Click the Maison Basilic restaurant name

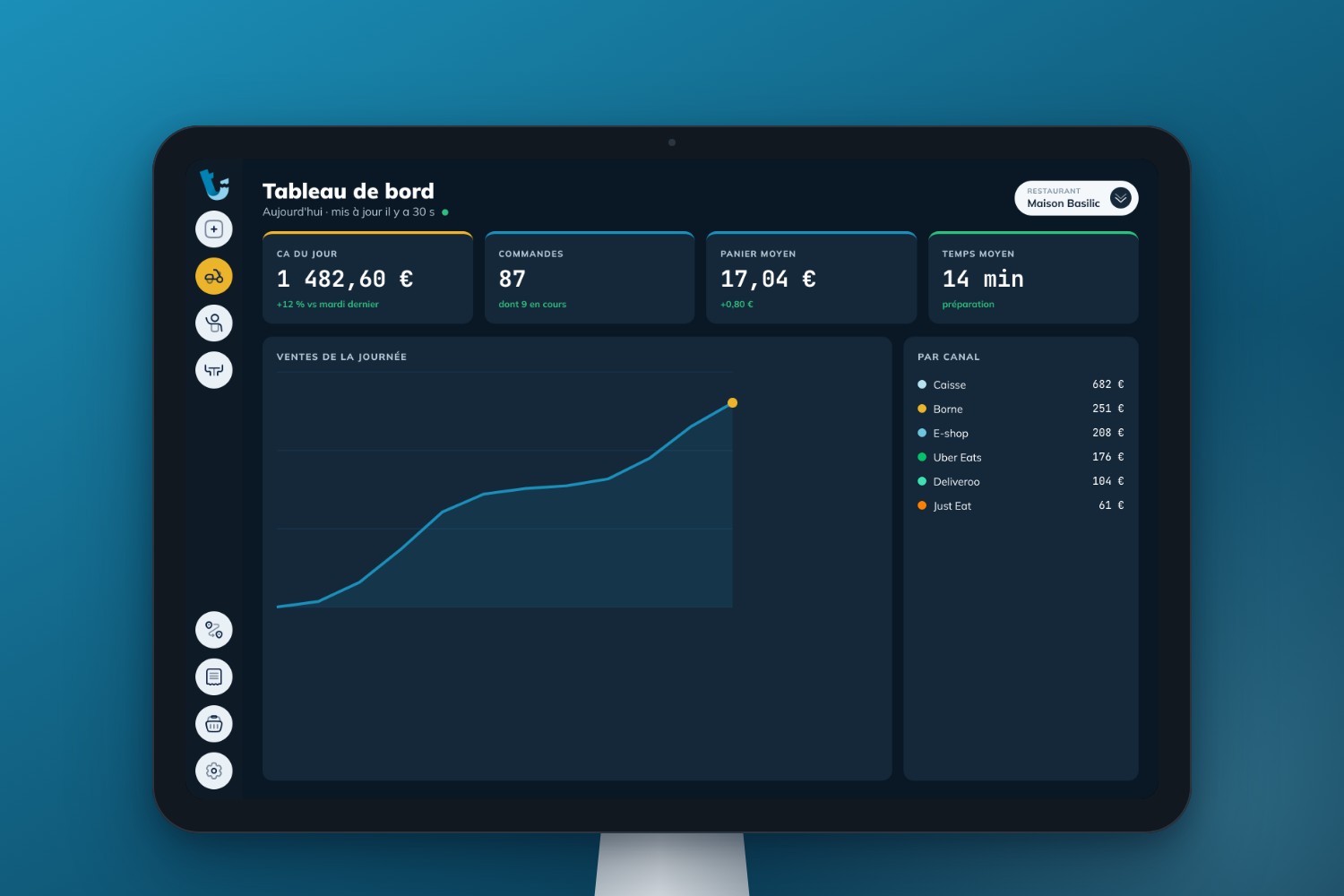[x=1063, y=203]
